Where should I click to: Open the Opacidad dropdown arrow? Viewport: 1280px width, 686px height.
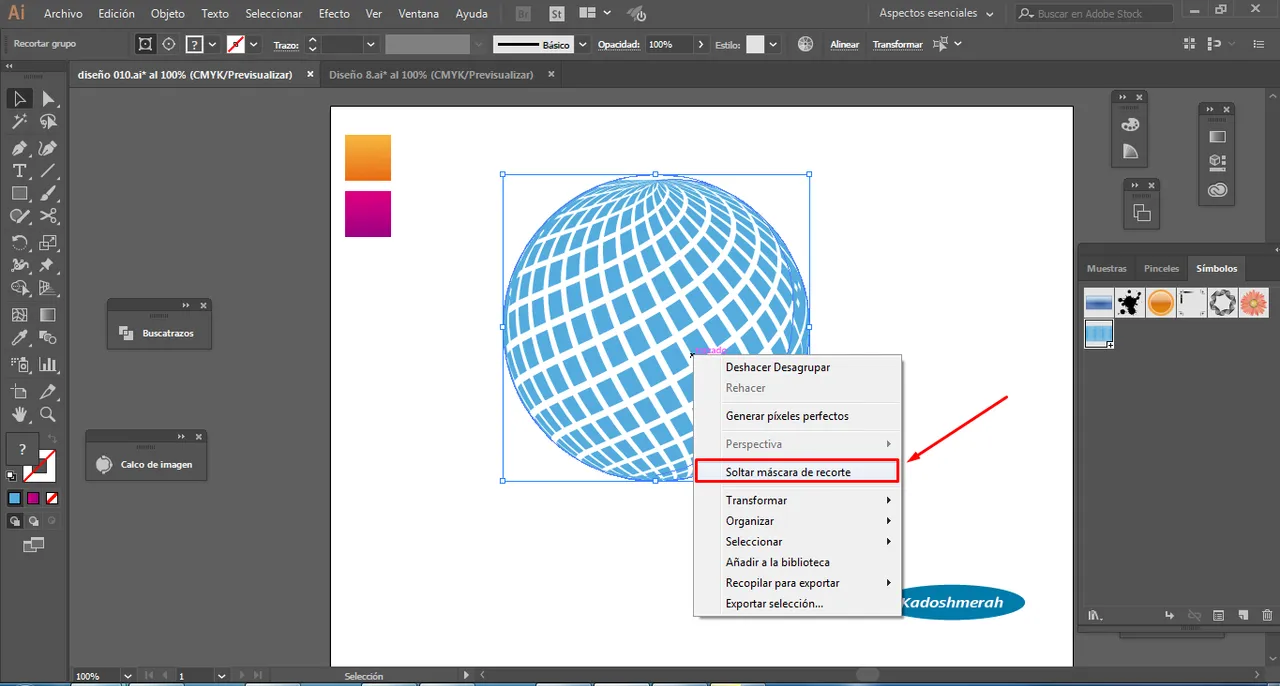point(701,45)
